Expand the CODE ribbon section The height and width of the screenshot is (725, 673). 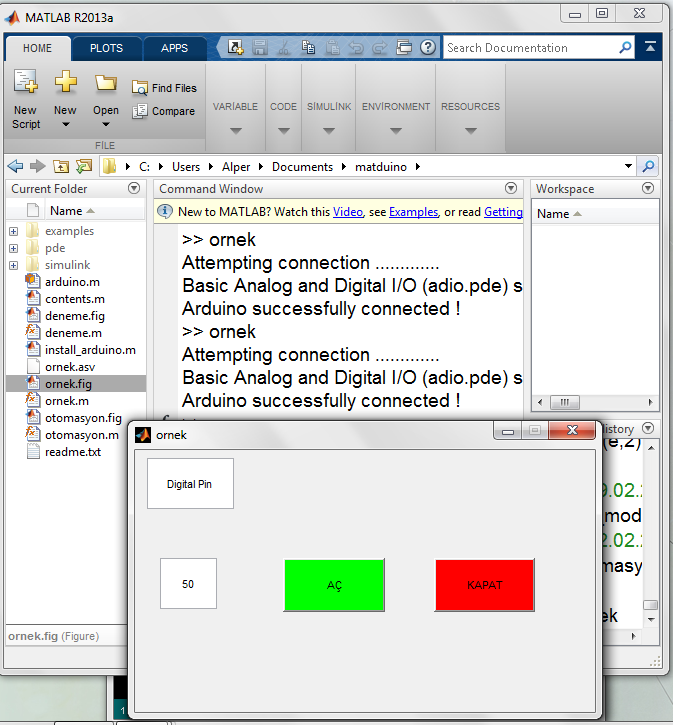point(283,131)
